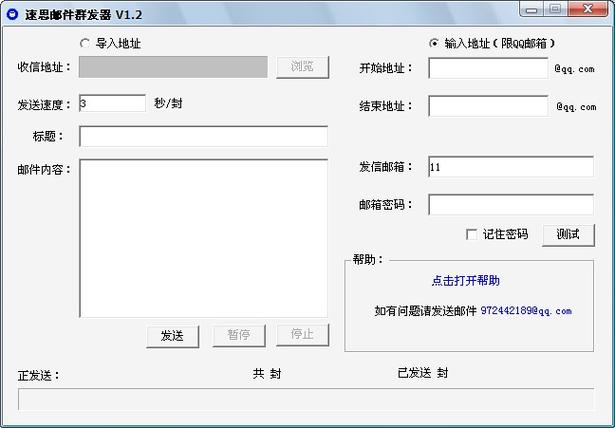Click the 测试 test button
615x428 pixels.
click(x=568, y=235)
